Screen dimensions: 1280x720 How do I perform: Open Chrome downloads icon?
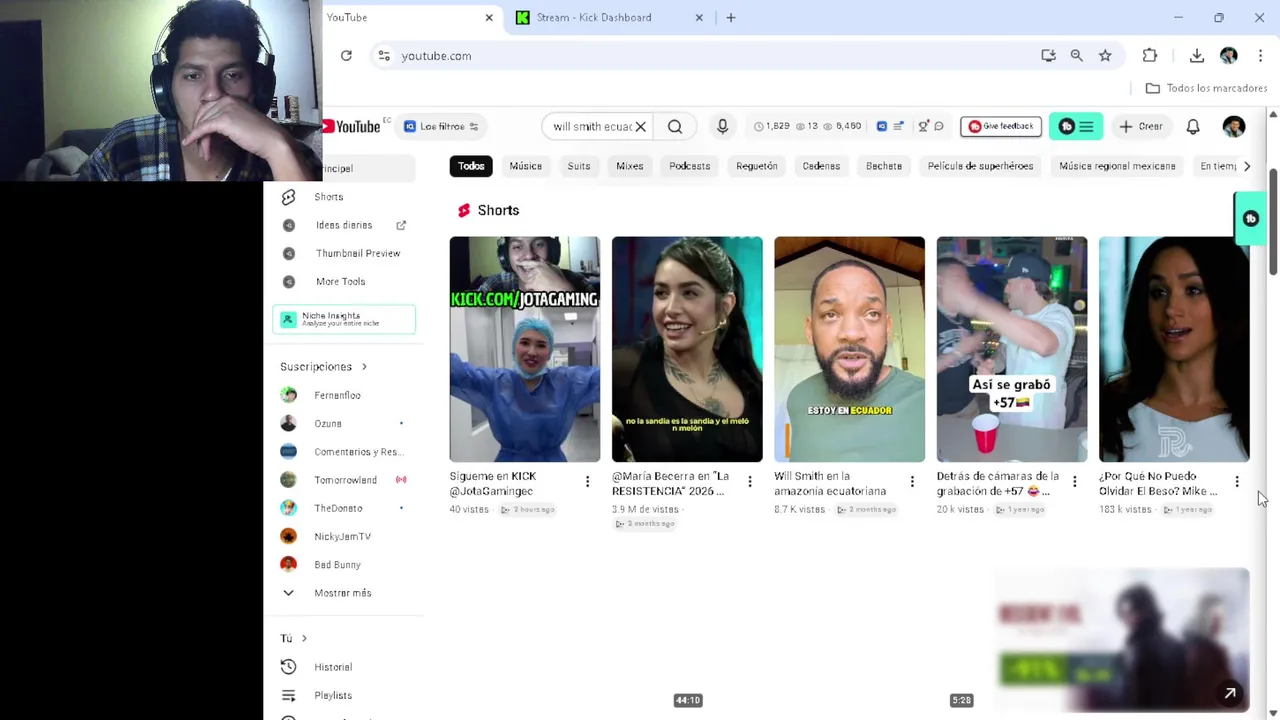(x=1197, y=56)
